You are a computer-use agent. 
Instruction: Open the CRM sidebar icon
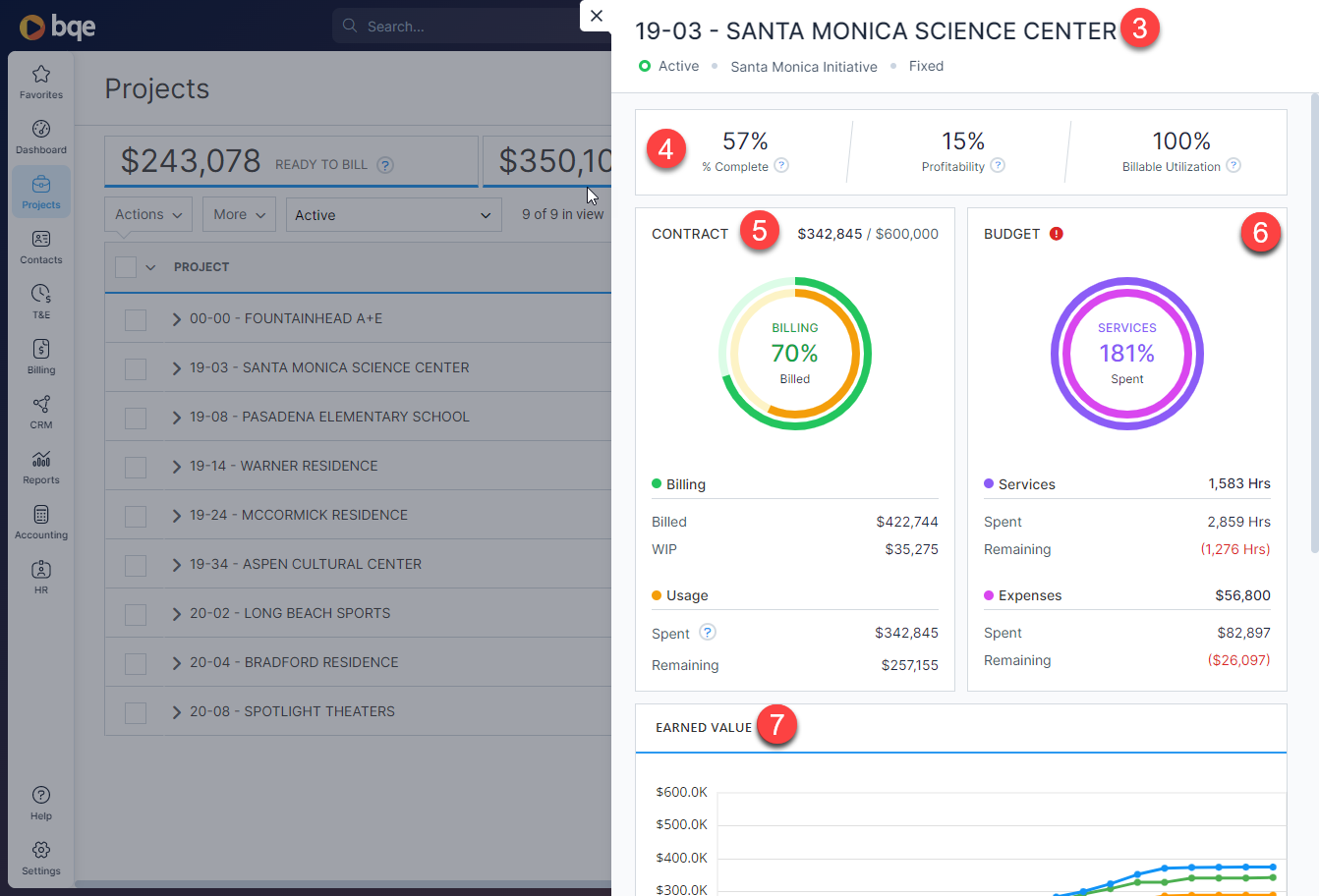[41, 406]
